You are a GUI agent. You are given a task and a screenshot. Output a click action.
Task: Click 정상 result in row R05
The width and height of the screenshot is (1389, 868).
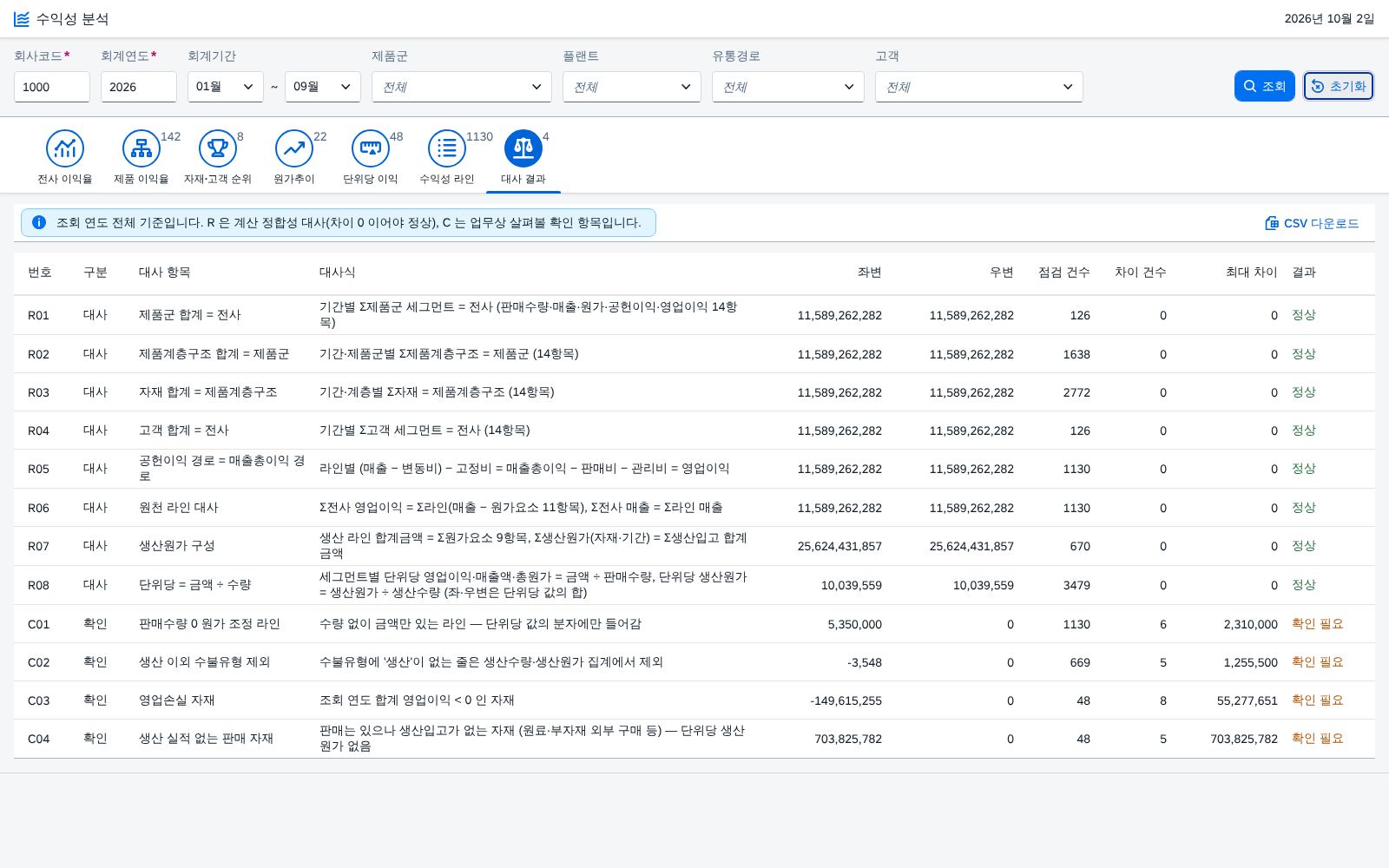pyautogui.click(x=1304, y=469)
